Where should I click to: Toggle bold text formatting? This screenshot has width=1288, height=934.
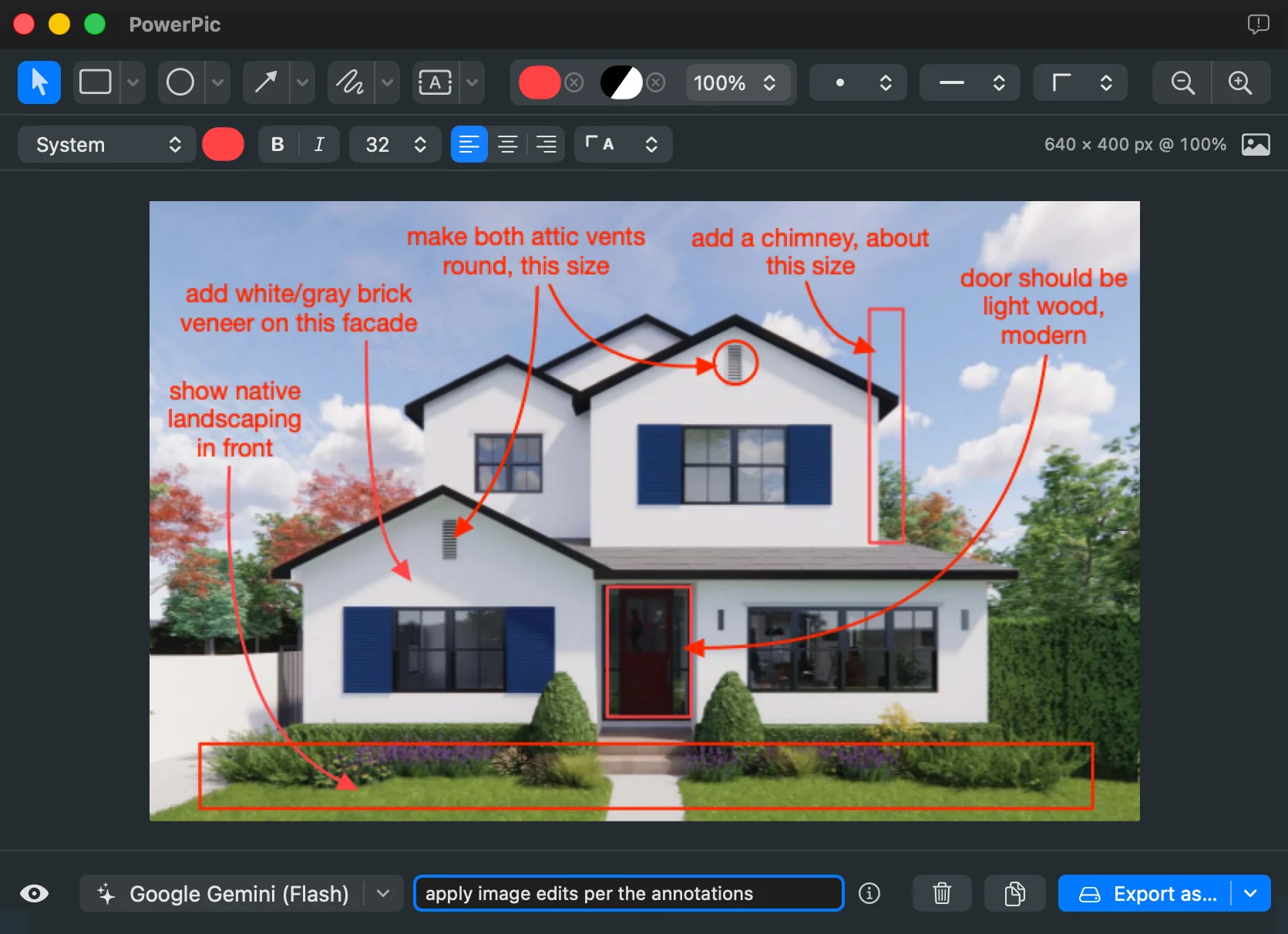point(278,144)
